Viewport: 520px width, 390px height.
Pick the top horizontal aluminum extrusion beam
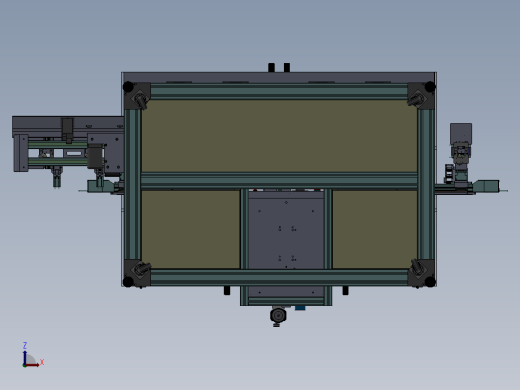(279, 91)
